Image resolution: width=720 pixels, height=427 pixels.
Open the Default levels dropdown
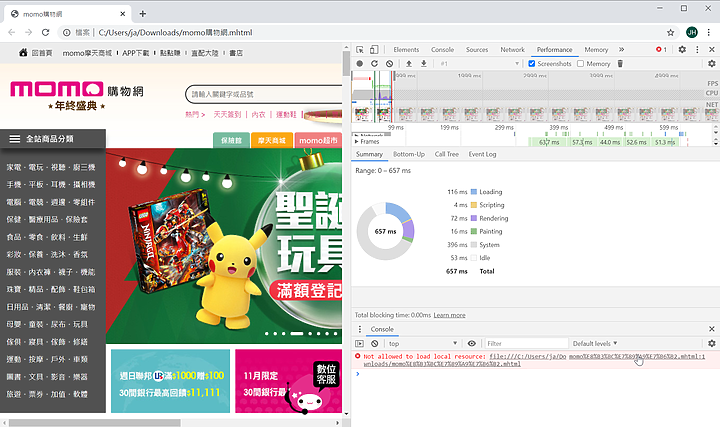click(595, 343)
